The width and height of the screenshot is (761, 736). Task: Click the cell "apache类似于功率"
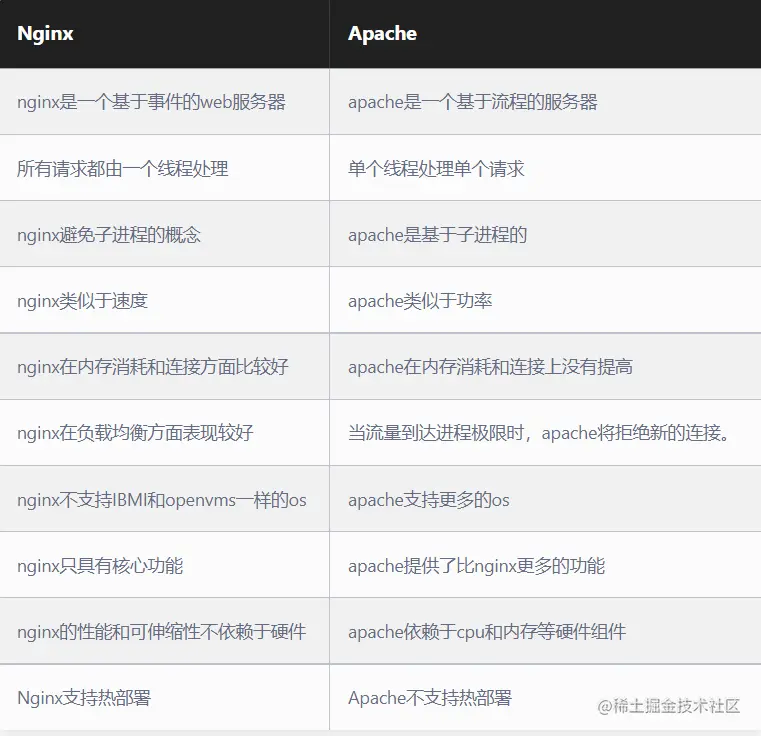point(545,300)
